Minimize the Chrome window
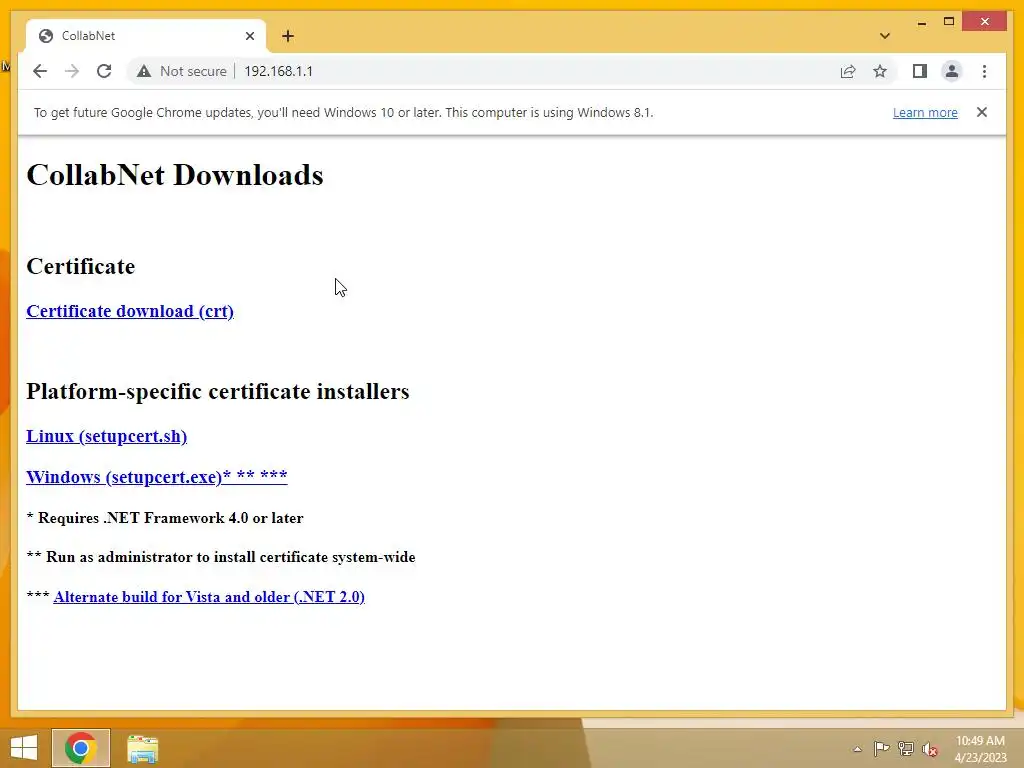This screenshot has height=768, width=1024. [x=921, y=22]
